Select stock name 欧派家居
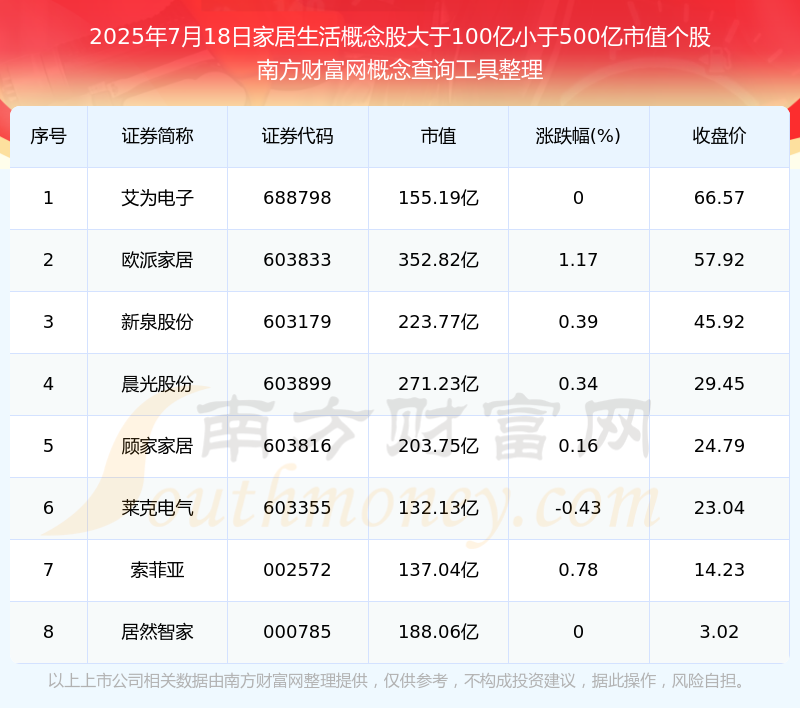Image resolution: width=800 pixels, height=708 pixels. (157, 260)
